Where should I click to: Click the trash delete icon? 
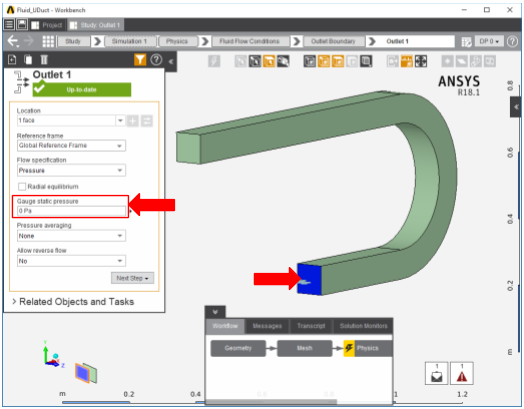point(44,60)
